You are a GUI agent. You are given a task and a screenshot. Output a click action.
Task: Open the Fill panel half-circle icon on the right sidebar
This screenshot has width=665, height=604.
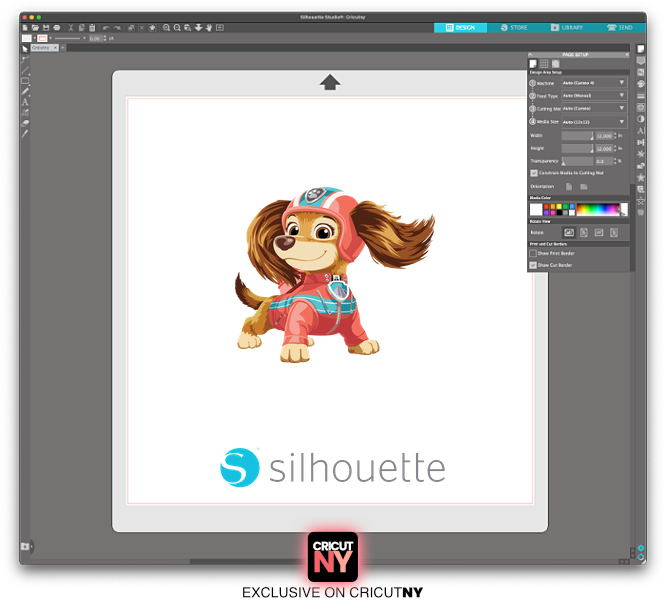640,119
